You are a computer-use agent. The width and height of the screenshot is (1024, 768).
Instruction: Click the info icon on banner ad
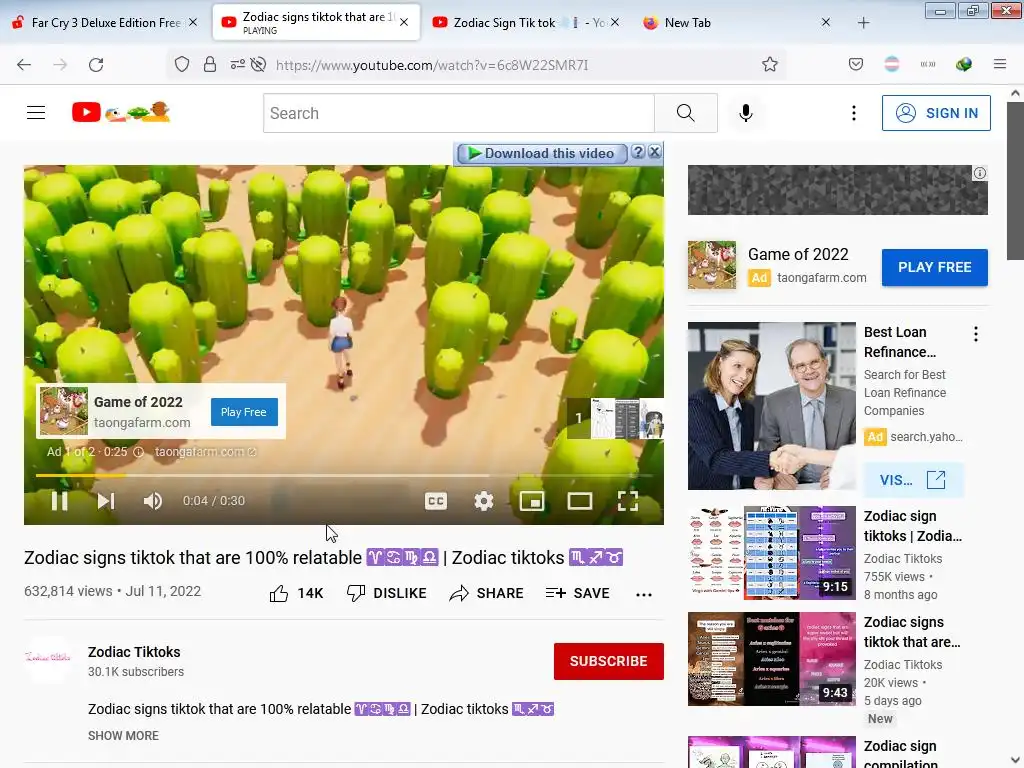click(980, 173)
